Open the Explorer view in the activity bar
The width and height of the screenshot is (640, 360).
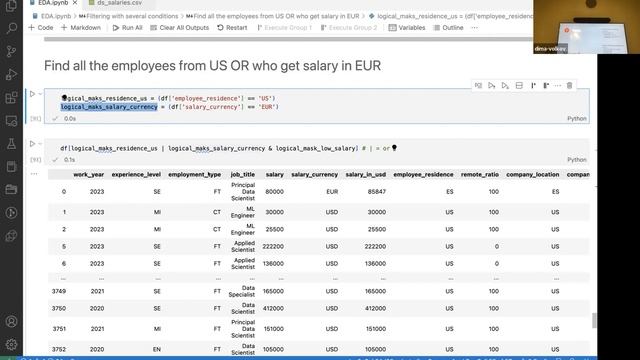pyautogui.click(x=11, y=6)
